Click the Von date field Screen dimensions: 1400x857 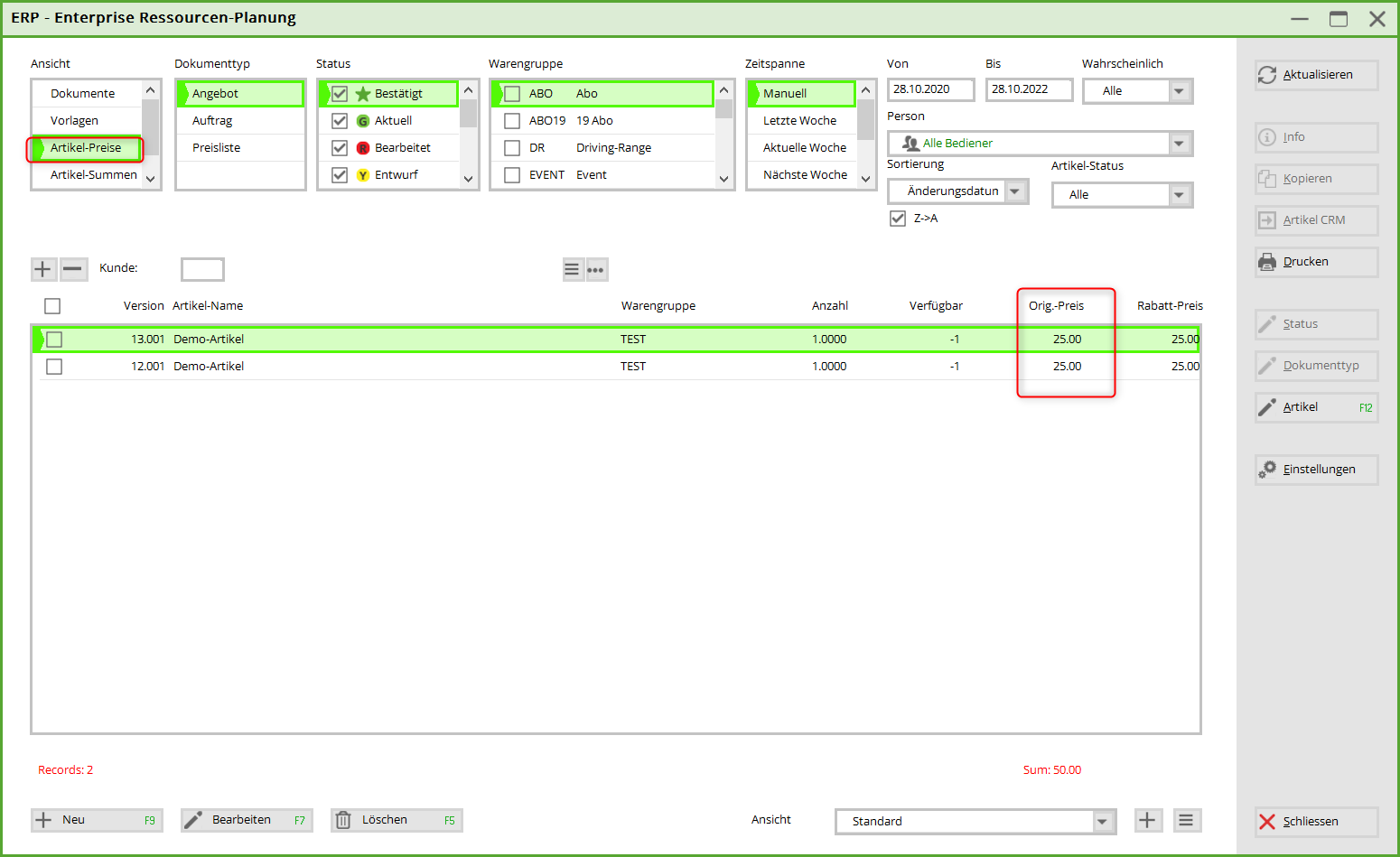pyautogui.click(x=929, y=89)
